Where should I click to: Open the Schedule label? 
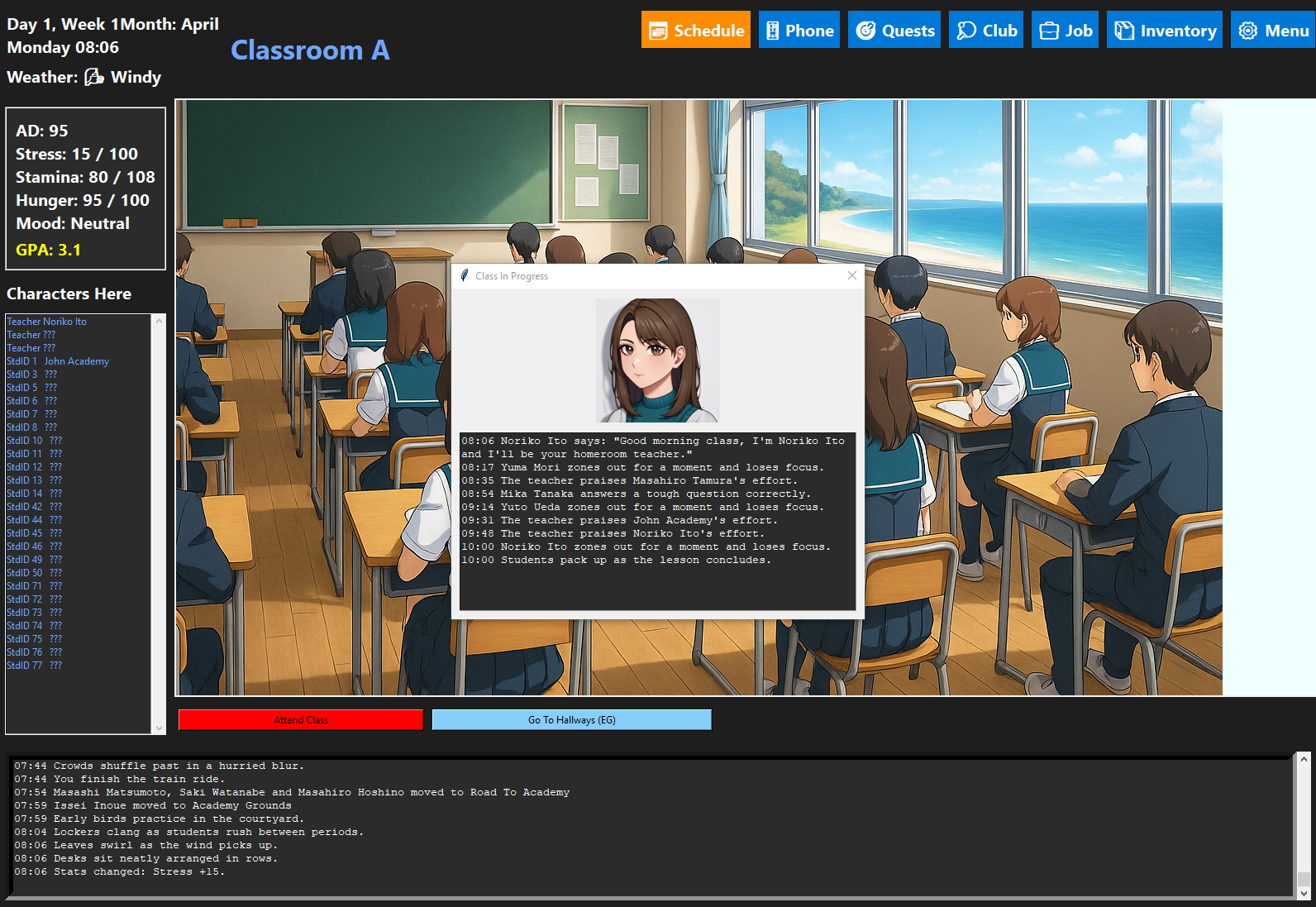[x=708, y=31]
